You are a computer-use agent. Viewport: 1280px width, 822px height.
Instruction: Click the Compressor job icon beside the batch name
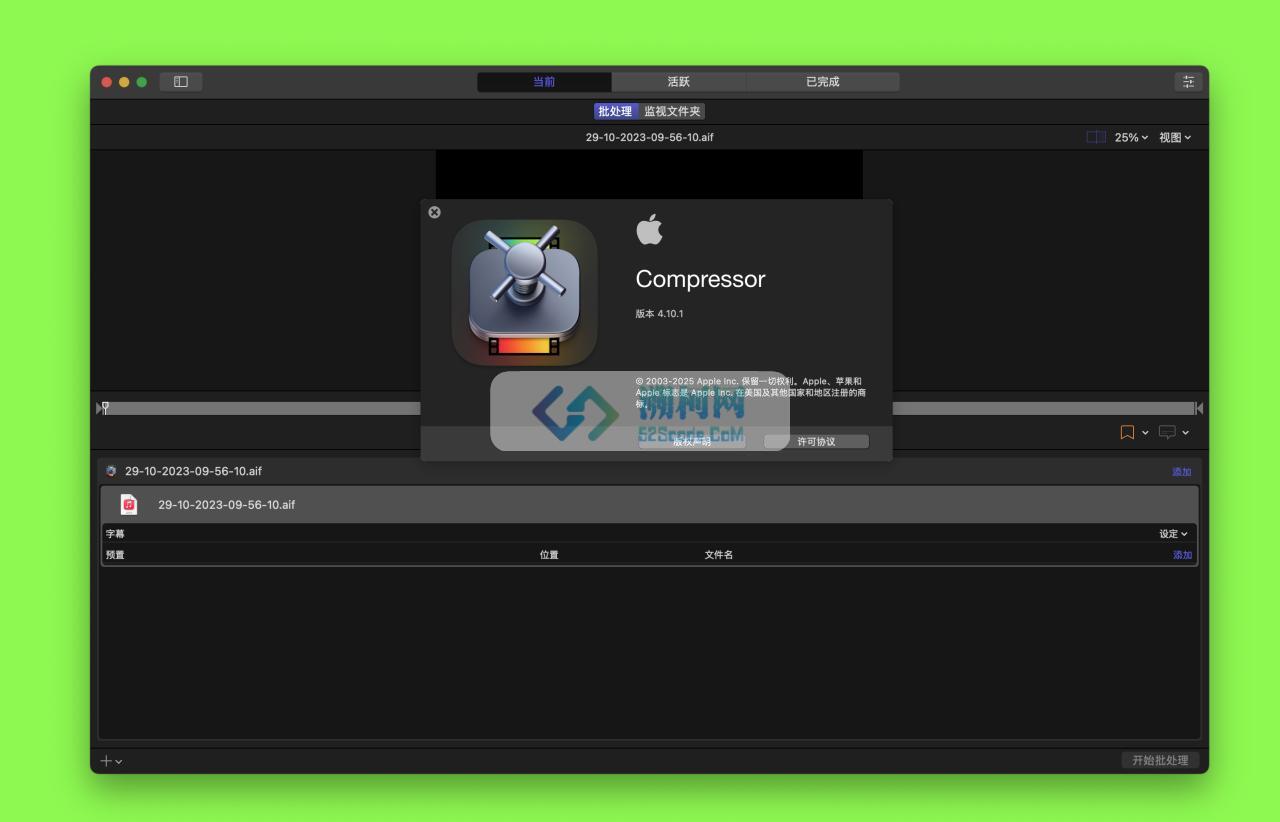point(111,471)
